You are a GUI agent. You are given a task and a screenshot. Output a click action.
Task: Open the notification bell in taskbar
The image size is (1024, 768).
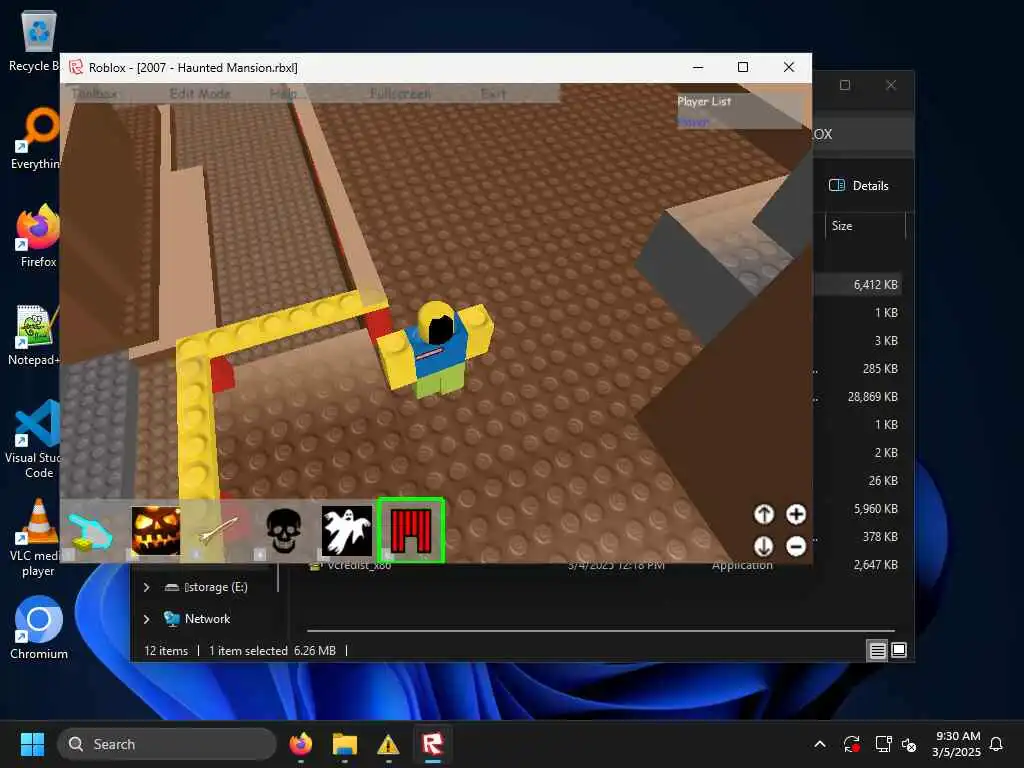coord(996,744)
